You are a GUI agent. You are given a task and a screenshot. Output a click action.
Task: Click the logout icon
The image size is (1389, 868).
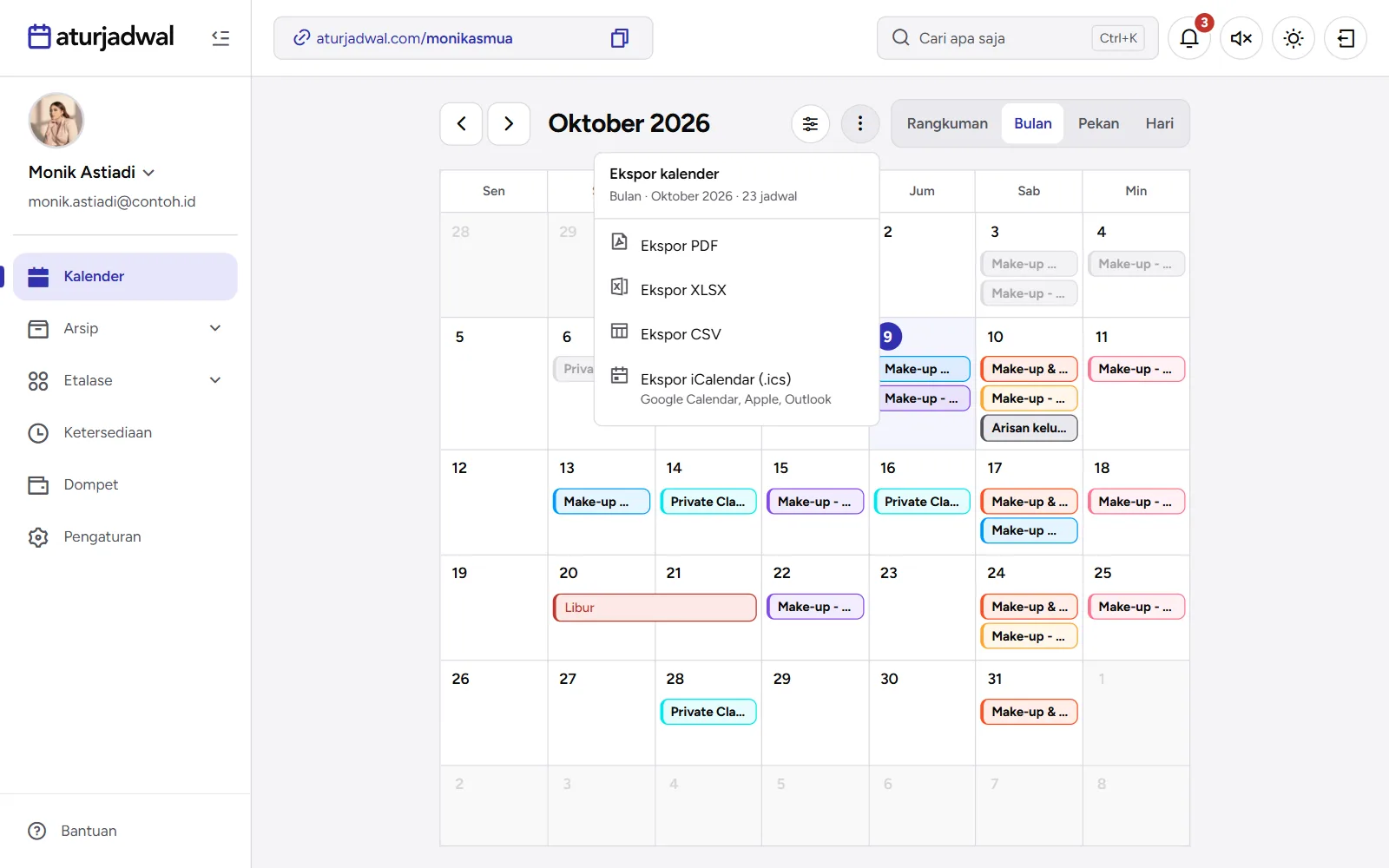pos(1346,38)
